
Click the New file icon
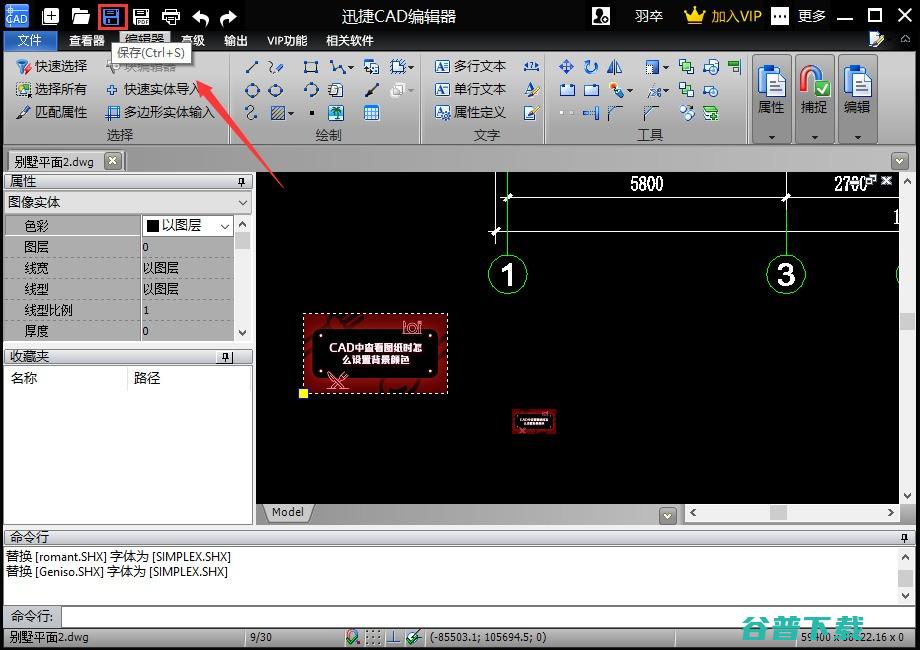[51, 16]
